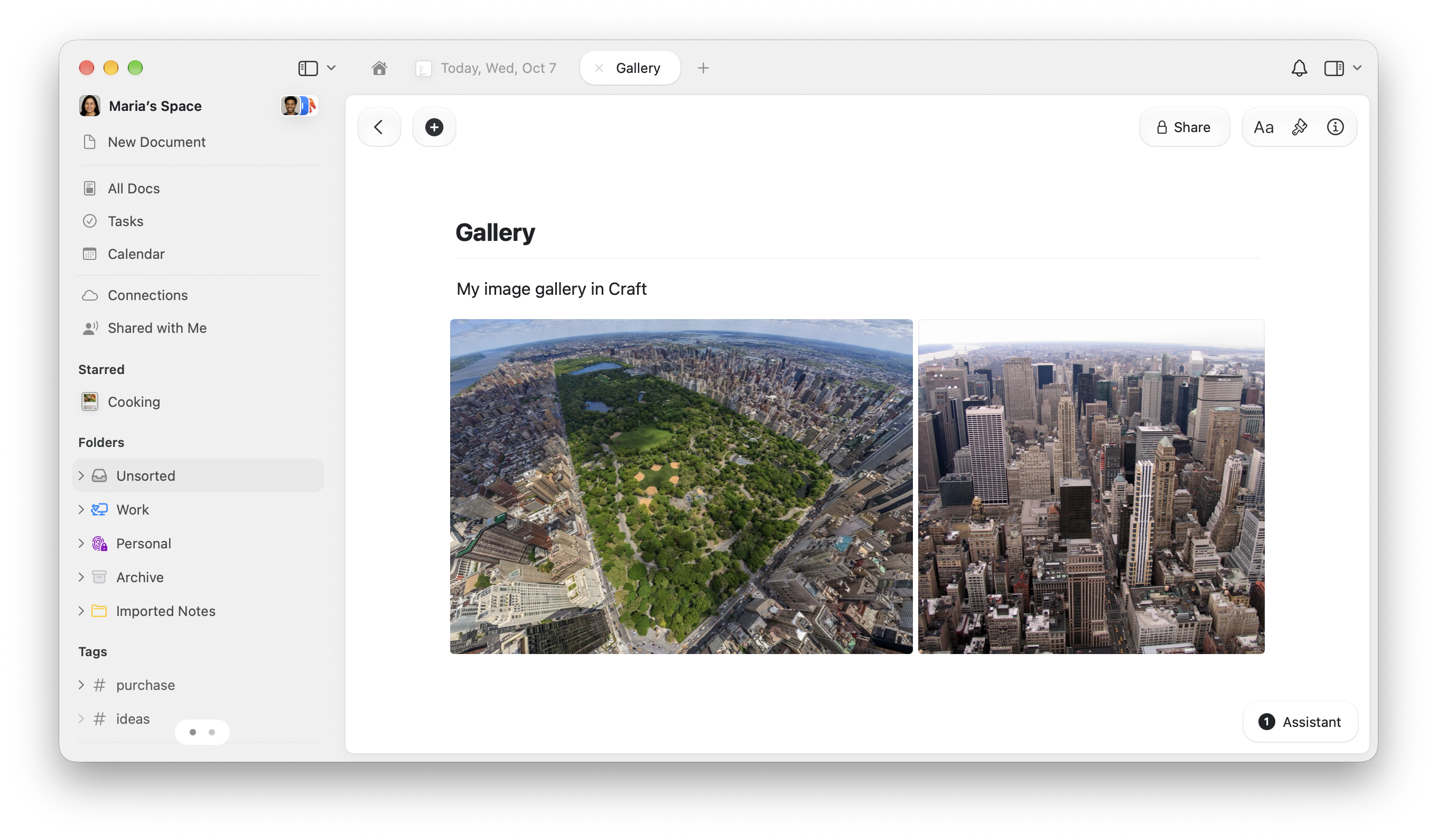Navigate back with the chevron button

[x=379, y=127]
